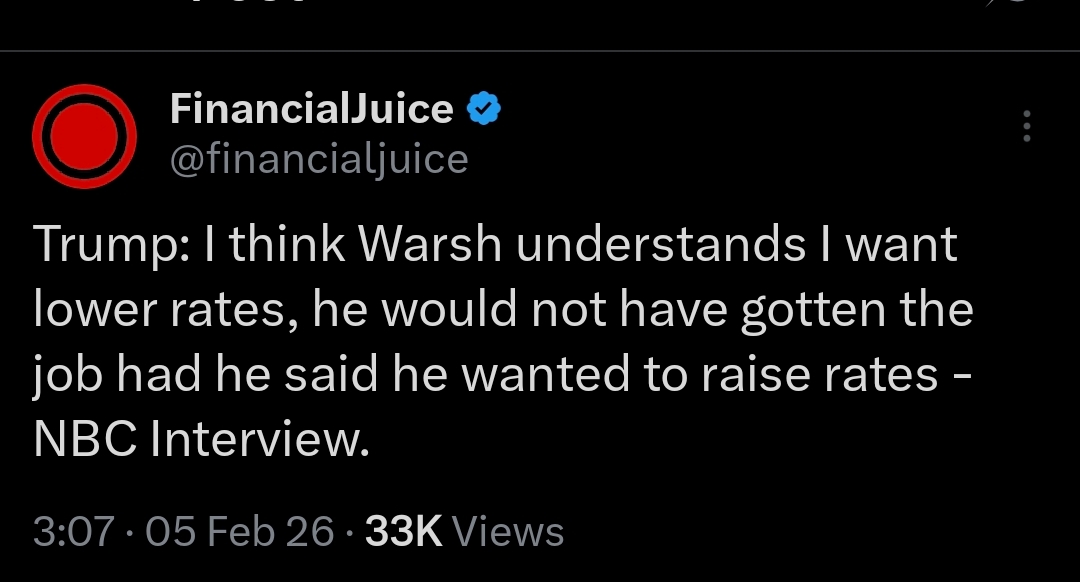Image resolution: width=1080 pixels, height=582 pixels.
Task: Open the FinancialJuice red circle profile avatar
Action: pos(84,135)
